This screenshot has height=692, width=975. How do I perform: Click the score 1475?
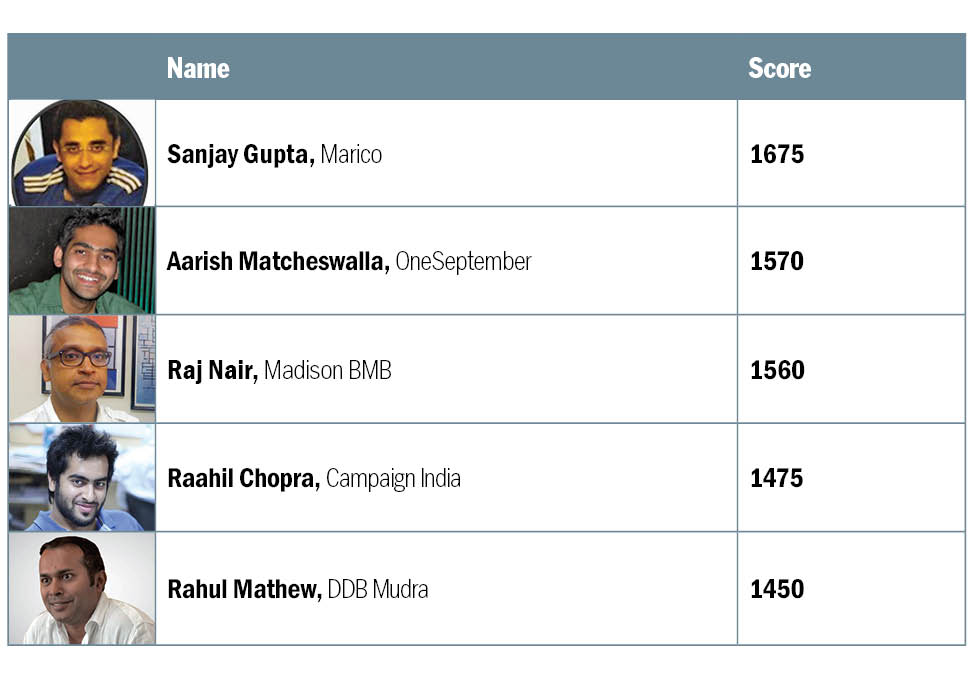pos(777,479)
